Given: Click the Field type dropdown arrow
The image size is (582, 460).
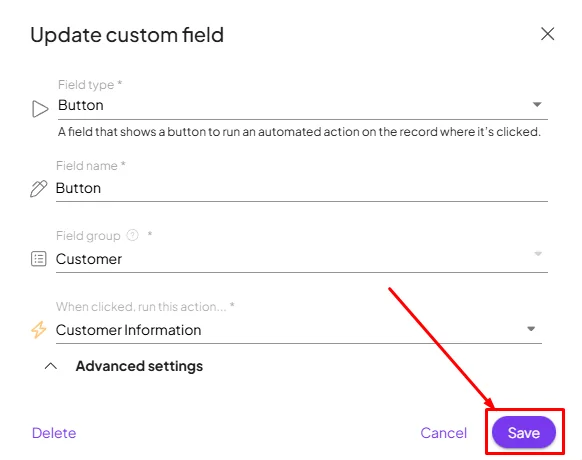Looking at the screenshot, I should (537, 105).
